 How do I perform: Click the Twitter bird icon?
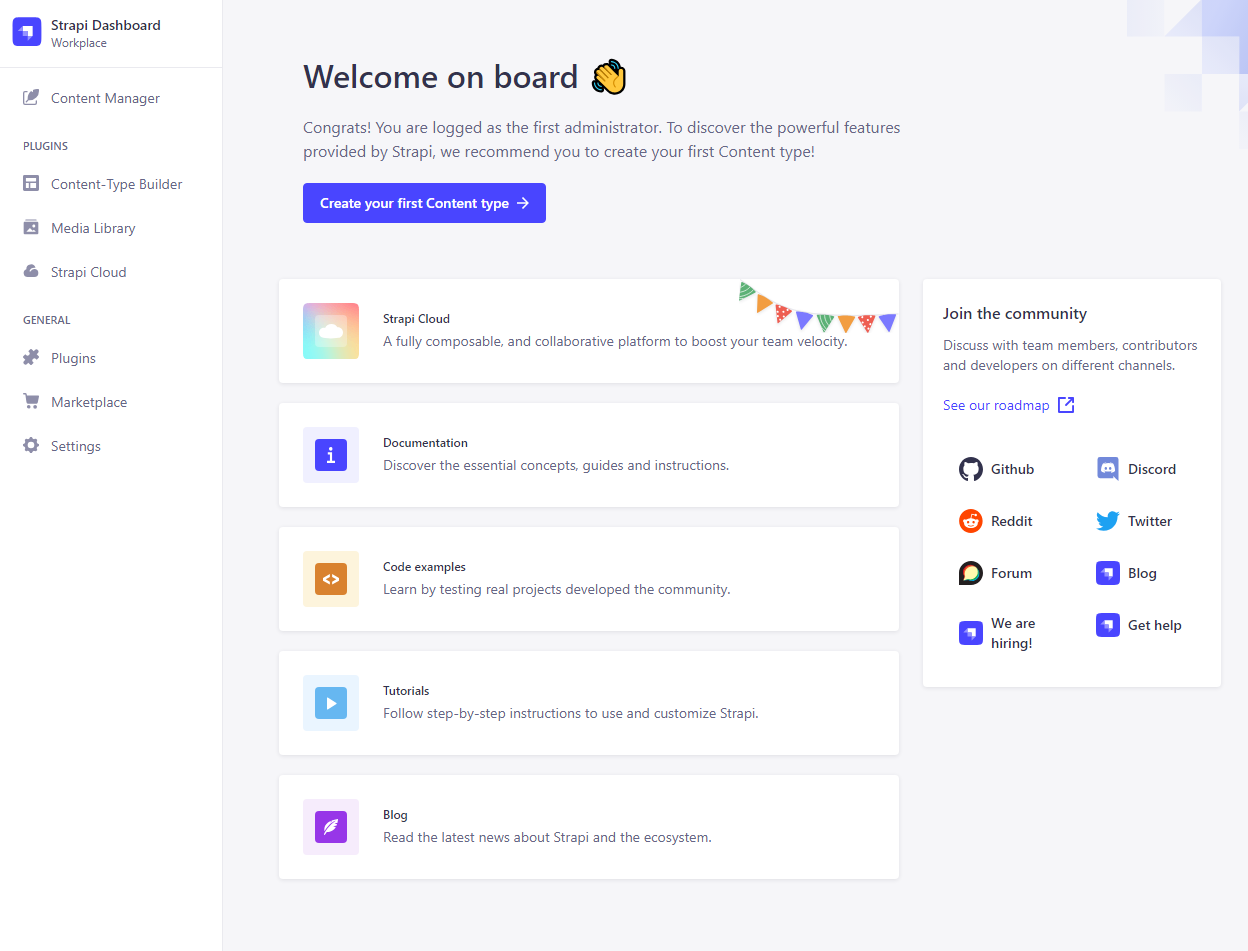[1108, 521]
